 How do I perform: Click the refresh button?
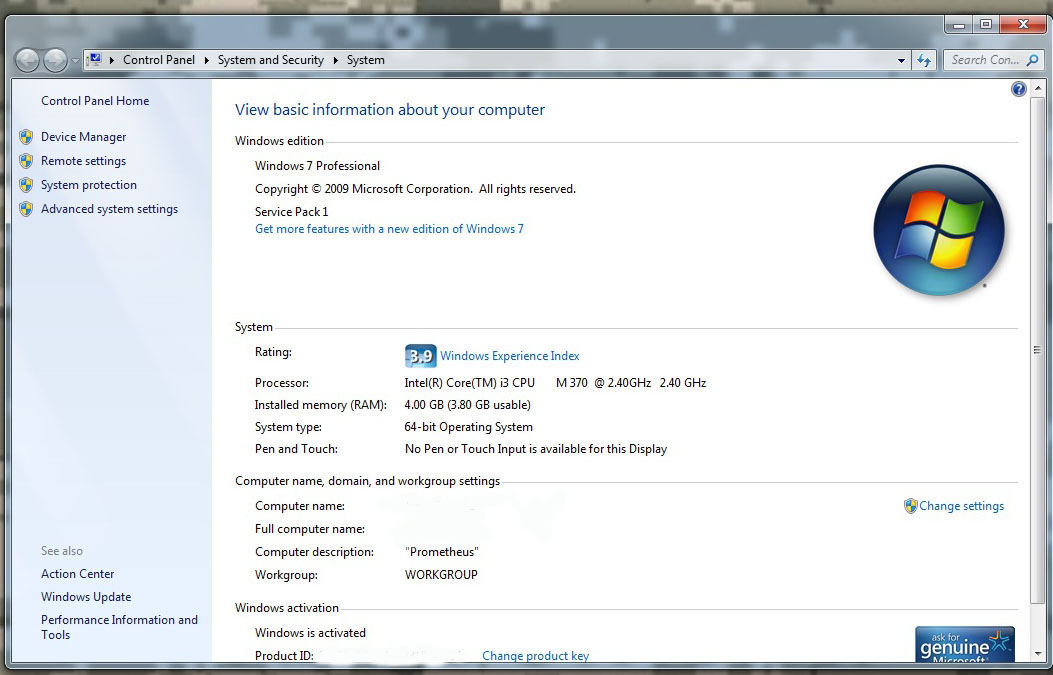coord(924,60)
